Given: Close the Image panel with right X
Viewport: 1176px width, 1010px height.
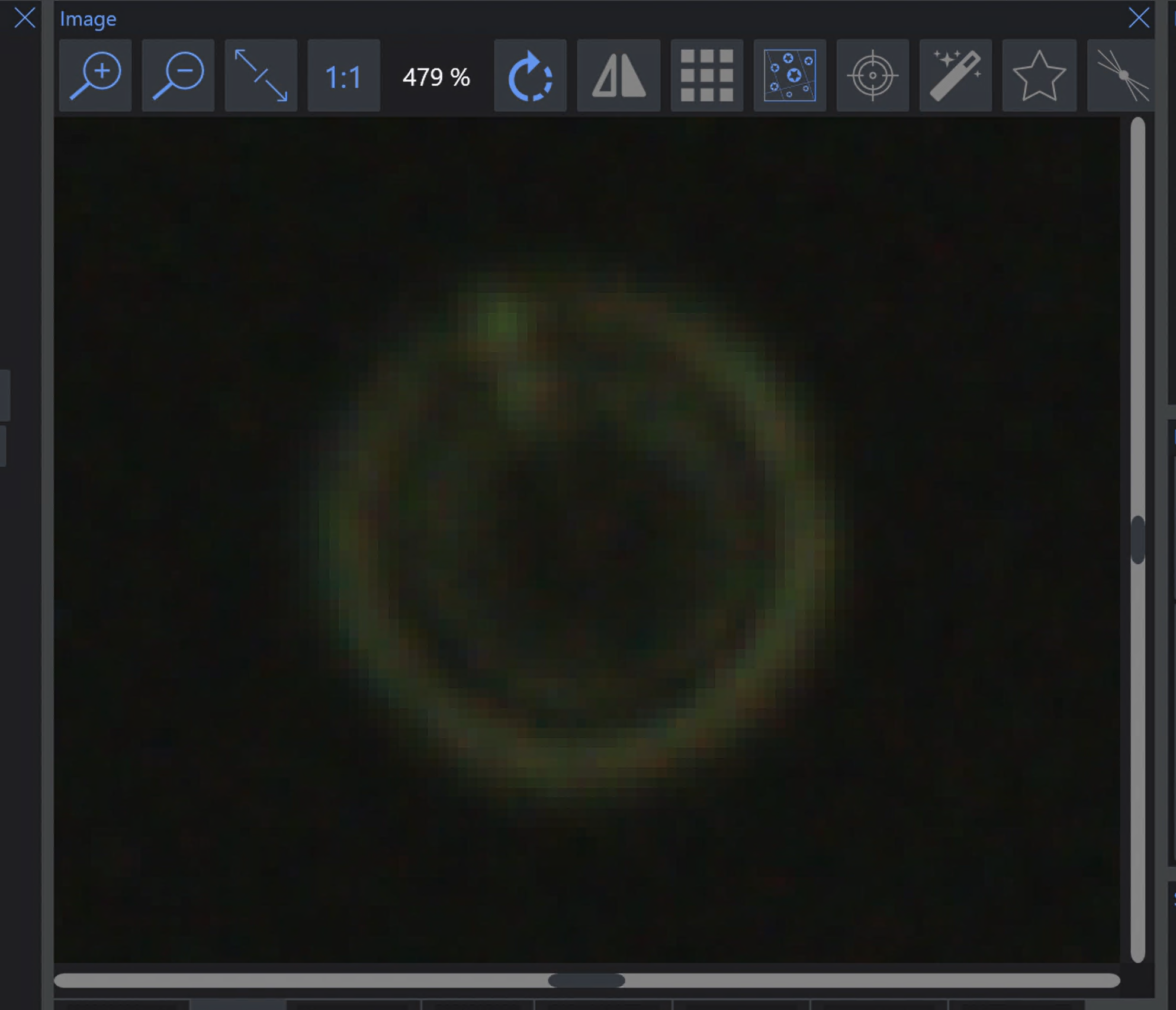Looking at the screenshot, I should click(x=1138, y=18).
